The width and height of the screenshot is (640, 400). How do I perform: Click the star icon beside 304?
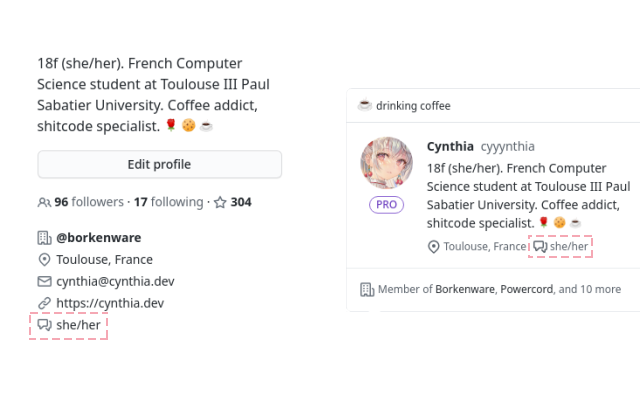coord(220,202)
